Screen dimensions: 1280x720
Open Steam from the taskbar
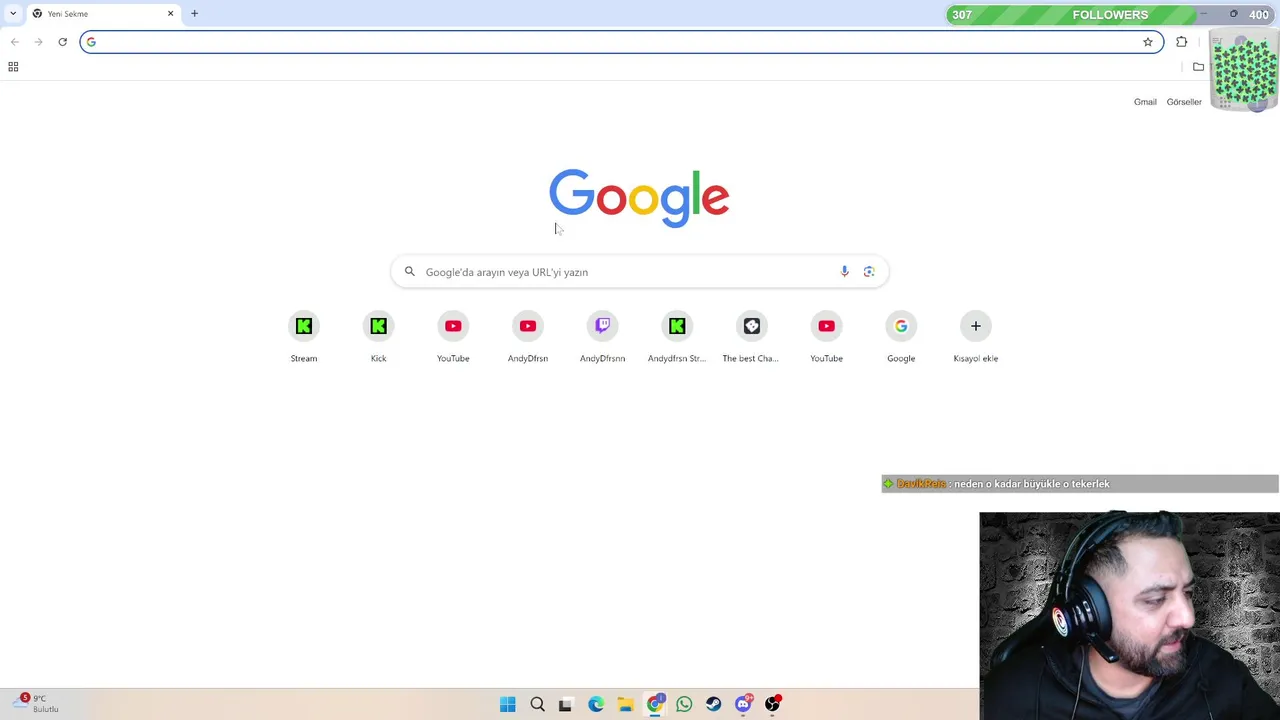tap(713, 704)
